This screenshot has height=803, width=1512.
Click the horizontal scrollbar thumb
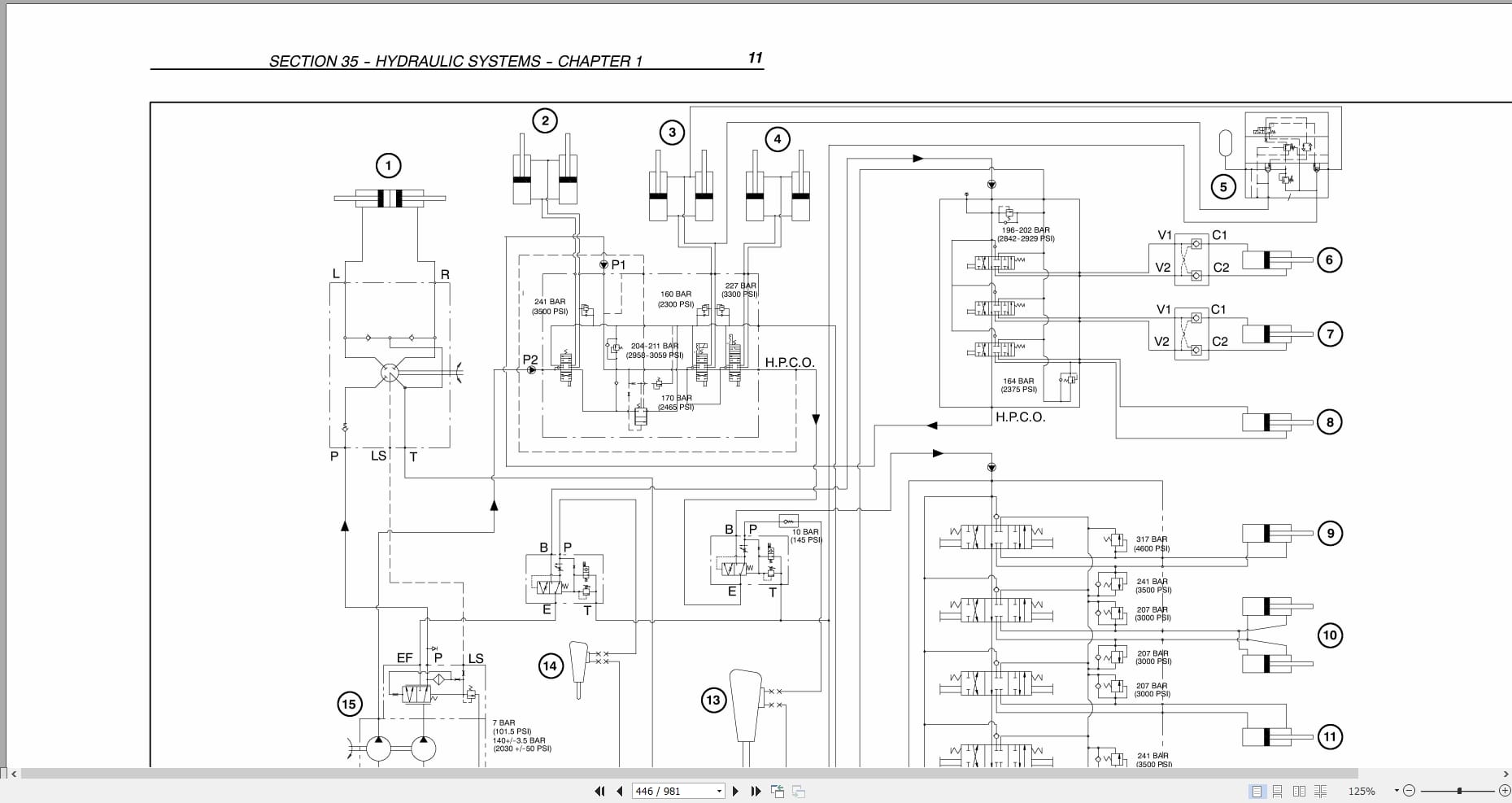click(690, 774)
